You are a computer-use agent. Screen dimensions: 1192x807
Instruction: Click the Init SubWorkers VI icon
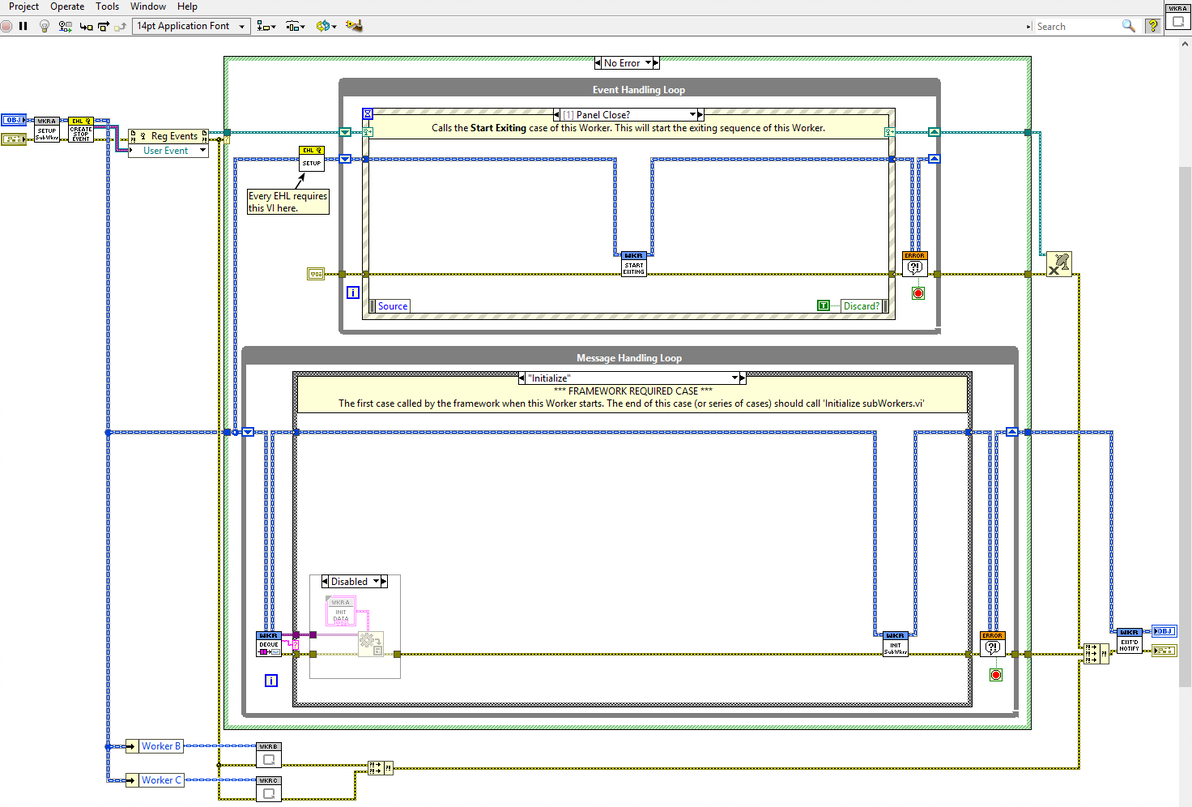click(895, 644)
